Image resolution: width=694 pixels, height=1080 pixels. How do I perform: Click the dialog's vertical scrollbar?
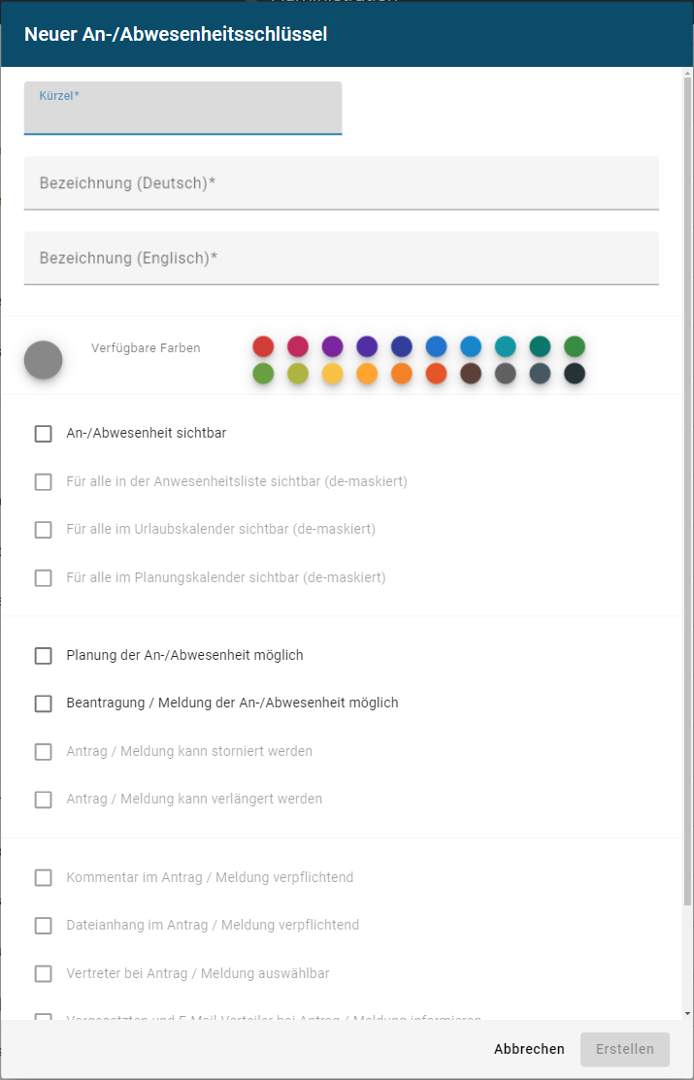687,500
